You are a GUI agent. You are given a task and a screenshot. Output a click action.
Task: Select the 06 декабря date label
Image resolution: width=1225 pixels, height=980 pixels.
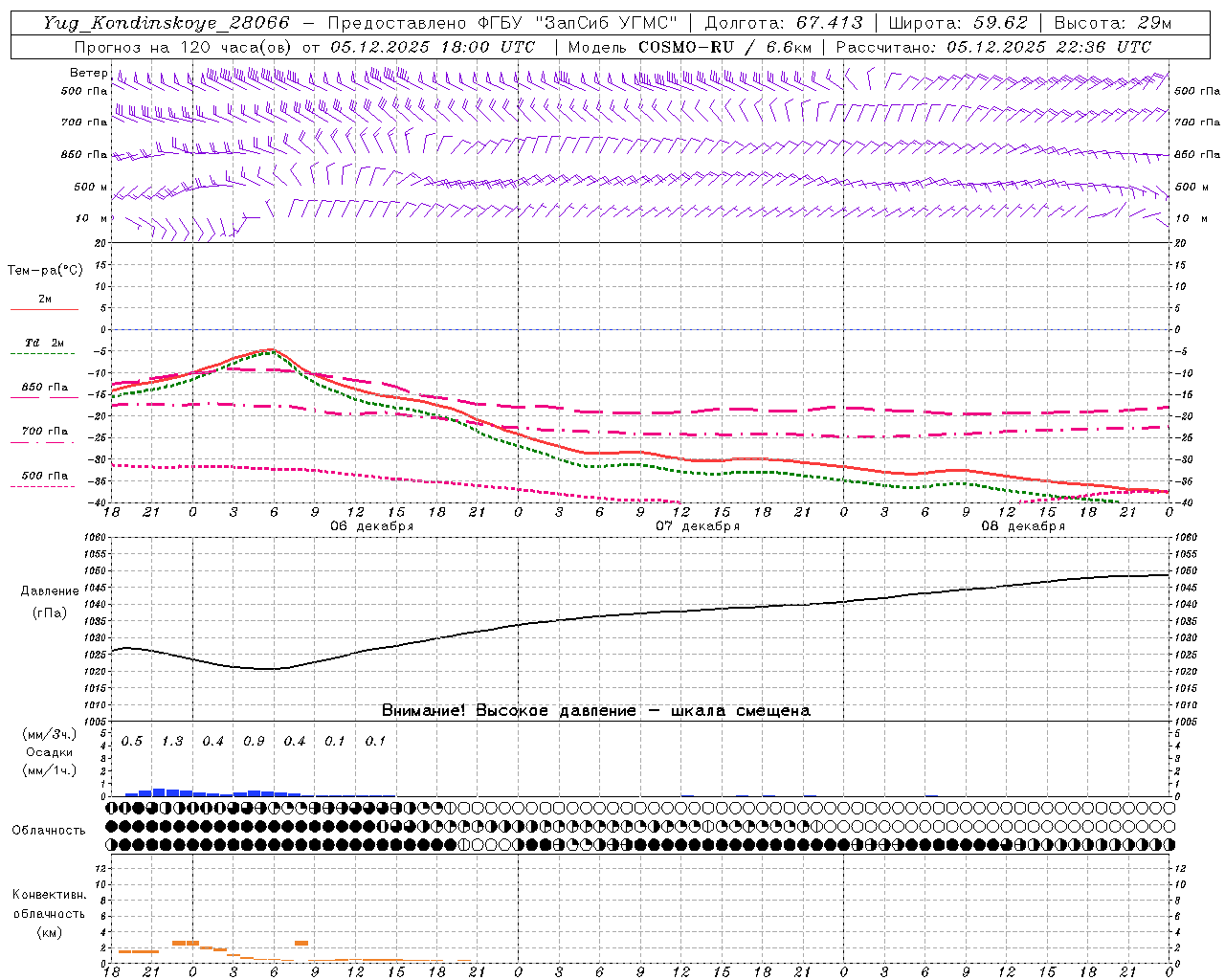[x=371, y=526]
